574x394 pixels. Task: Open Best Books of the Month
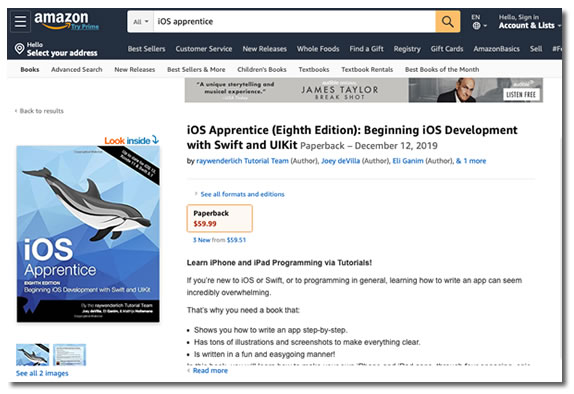[442, 70]
